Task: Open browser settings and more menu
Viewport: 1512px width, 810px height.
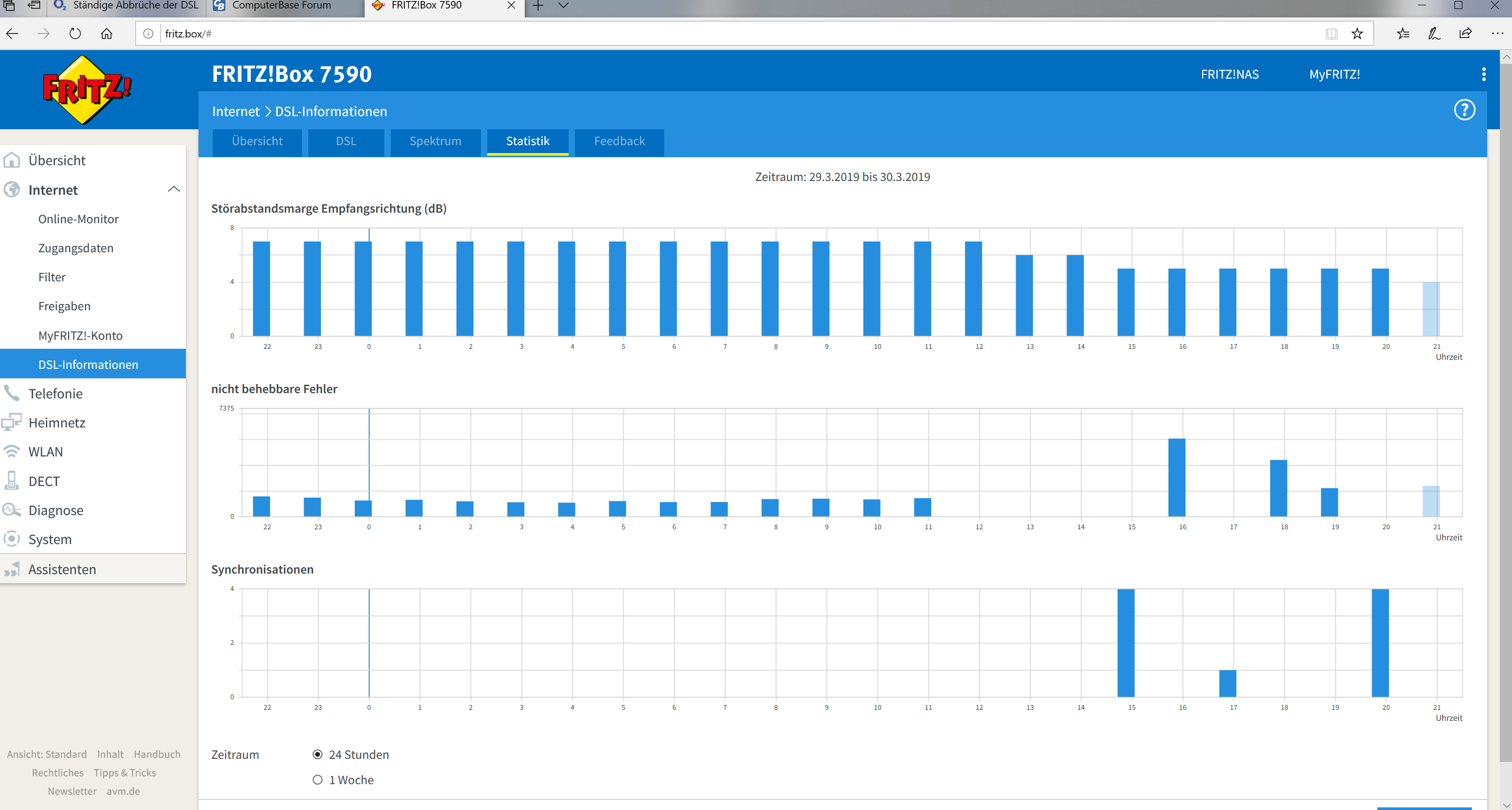Action: 1497,34
